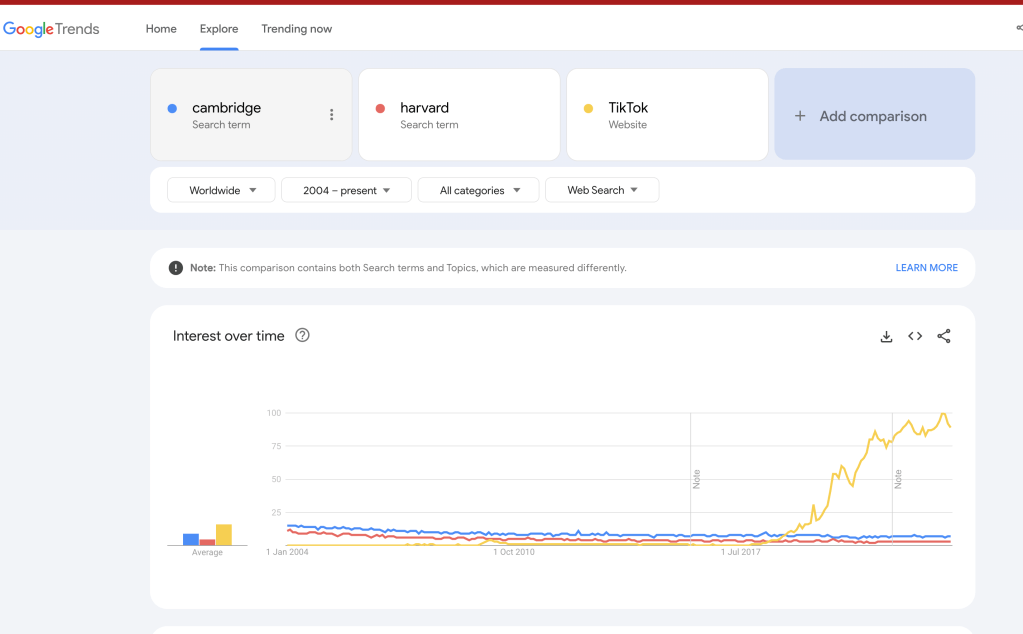This screenshot has height=634, width=1023.
Task: Click the red harvard average bar
Action: [x=207, y=542]
